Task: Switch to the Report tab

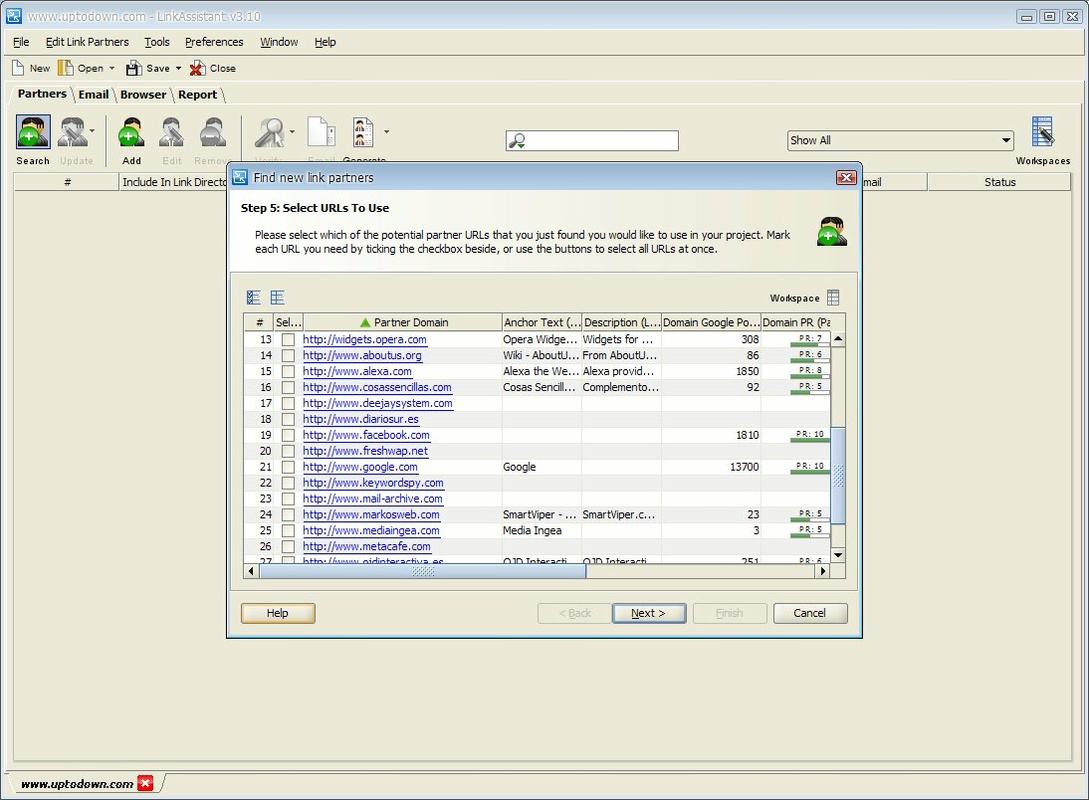Action: (x=197, y=94)
